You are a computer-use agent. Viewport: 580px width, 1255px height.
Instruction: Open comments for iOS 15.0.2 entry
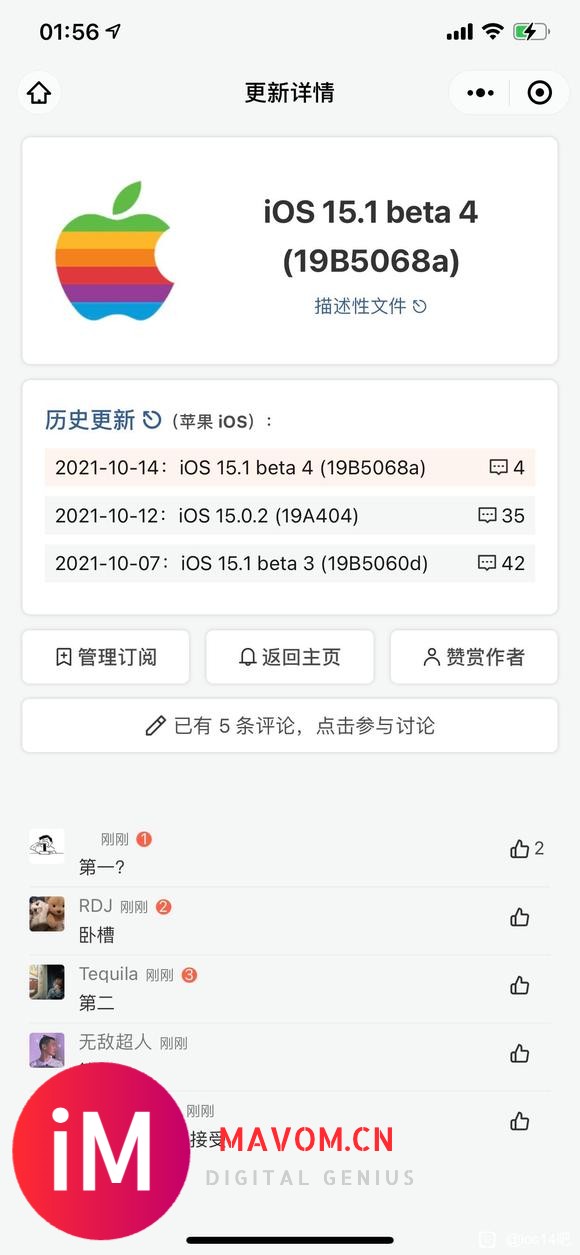click(501, 516)
